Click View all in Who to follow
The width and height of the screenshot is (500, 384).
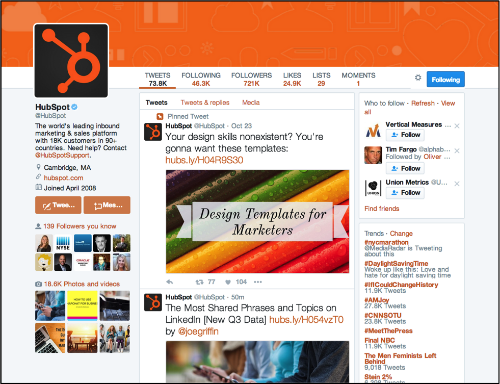point(409,108)
